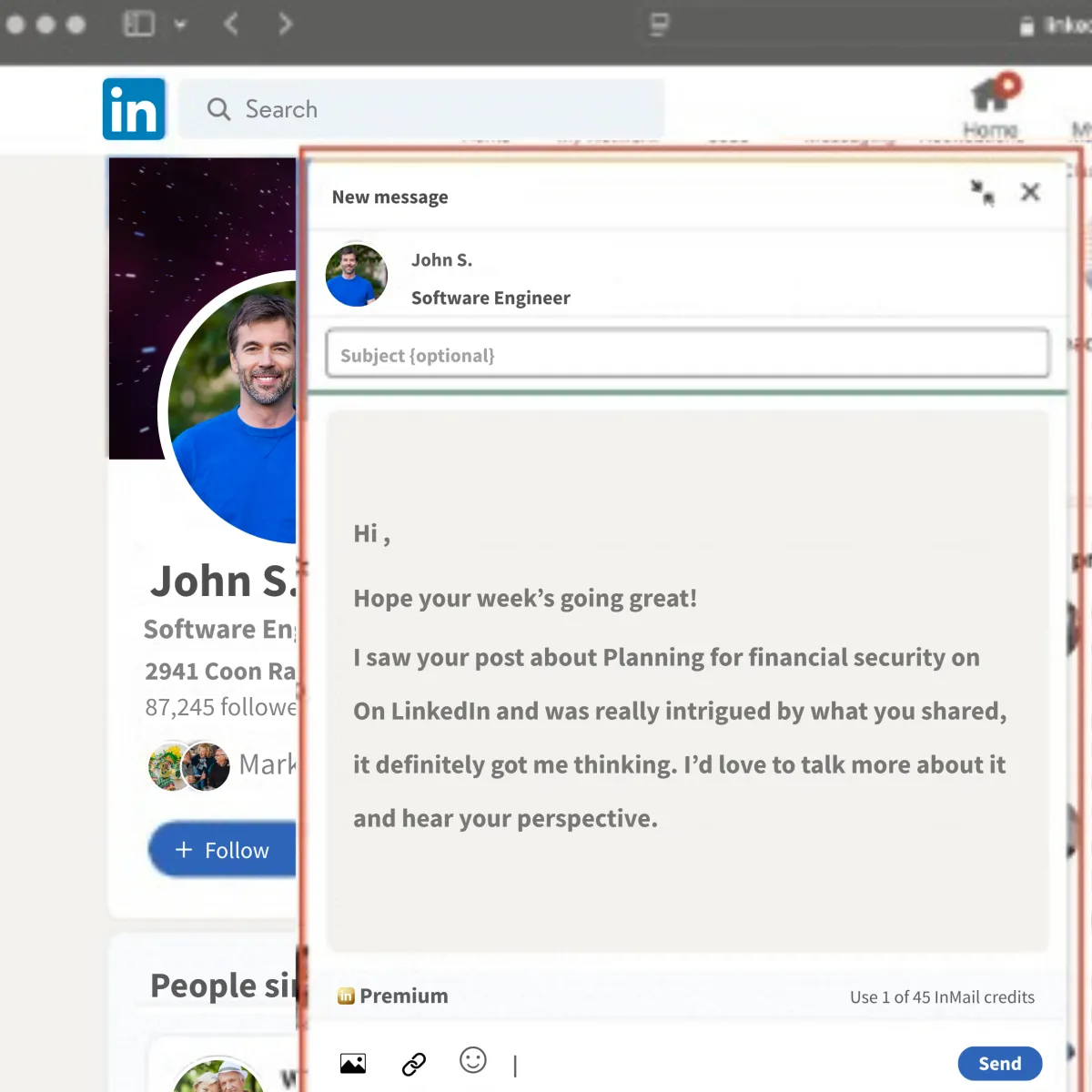
Task: Open John S. avatar in message header
Action: (x=357, y=276)
